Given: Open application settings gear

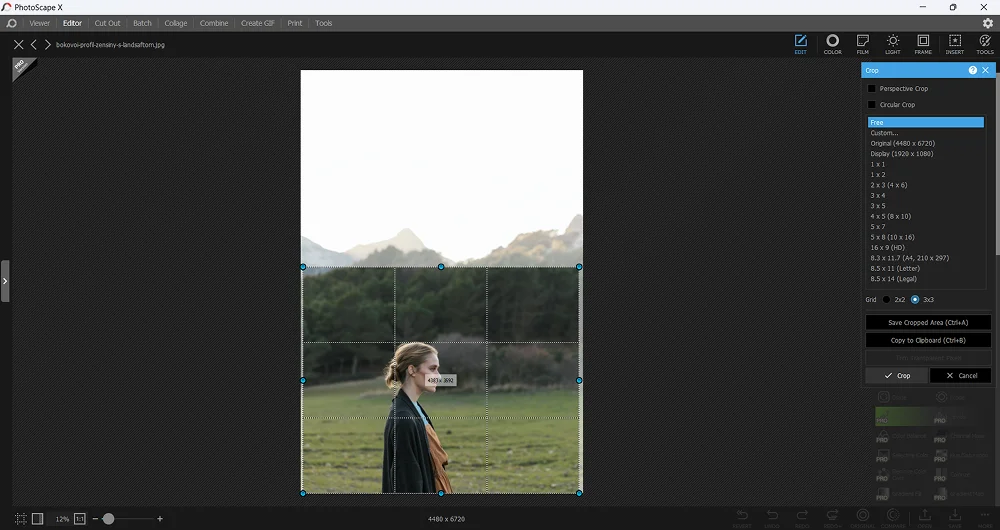Looking at the screenshot, I should click(988, 23).
